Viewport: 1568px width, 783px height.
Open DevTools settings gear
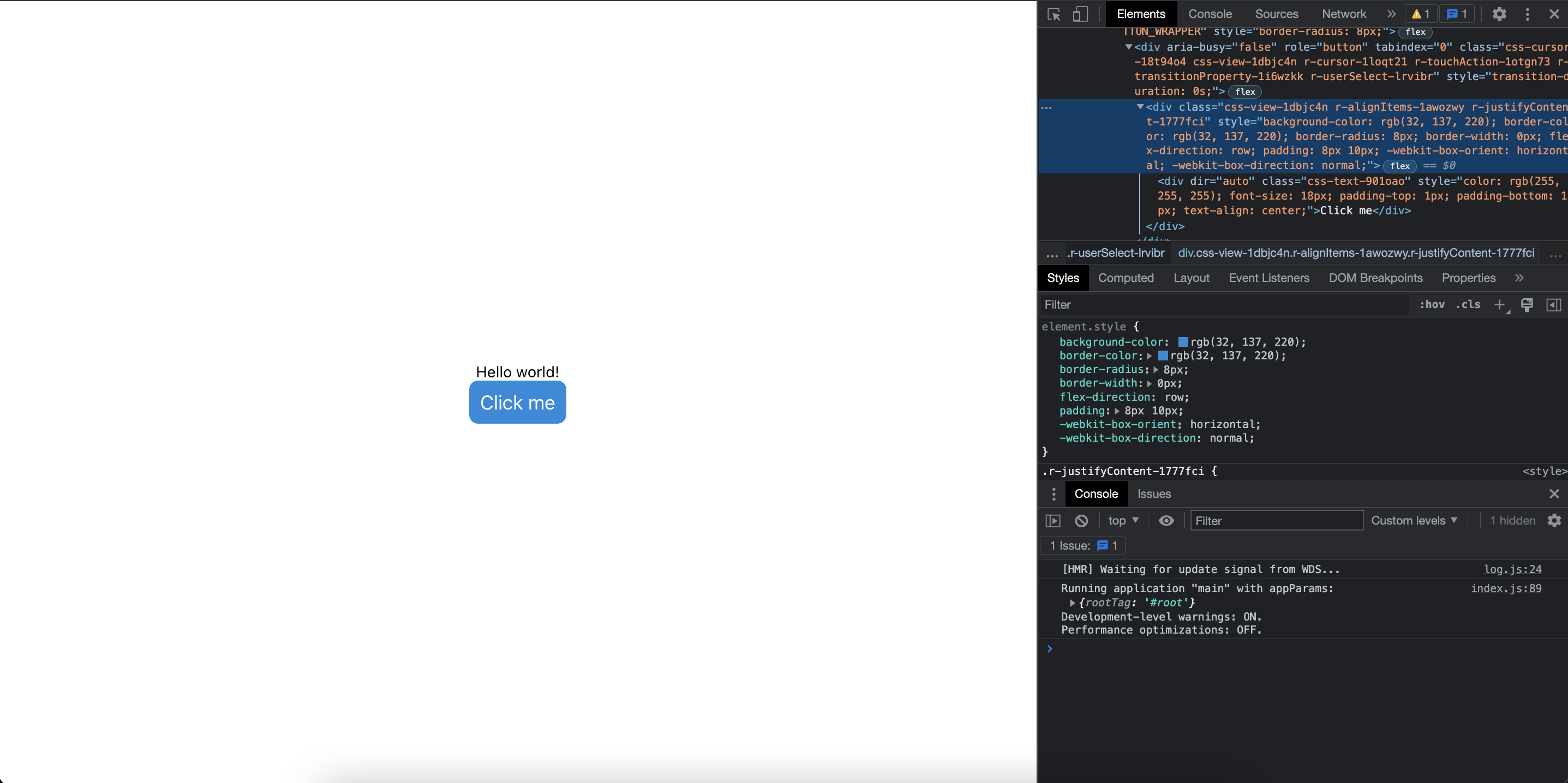point(1500,14)
